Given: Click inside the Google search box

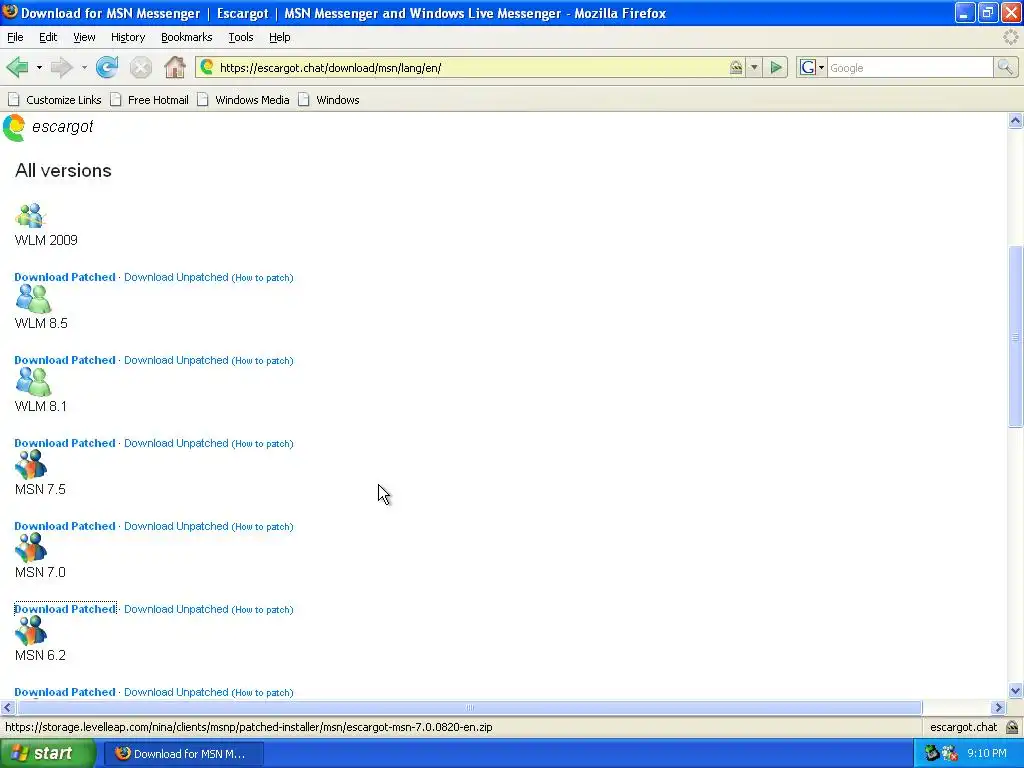Looking at the screenshot, I should (910, 67).
